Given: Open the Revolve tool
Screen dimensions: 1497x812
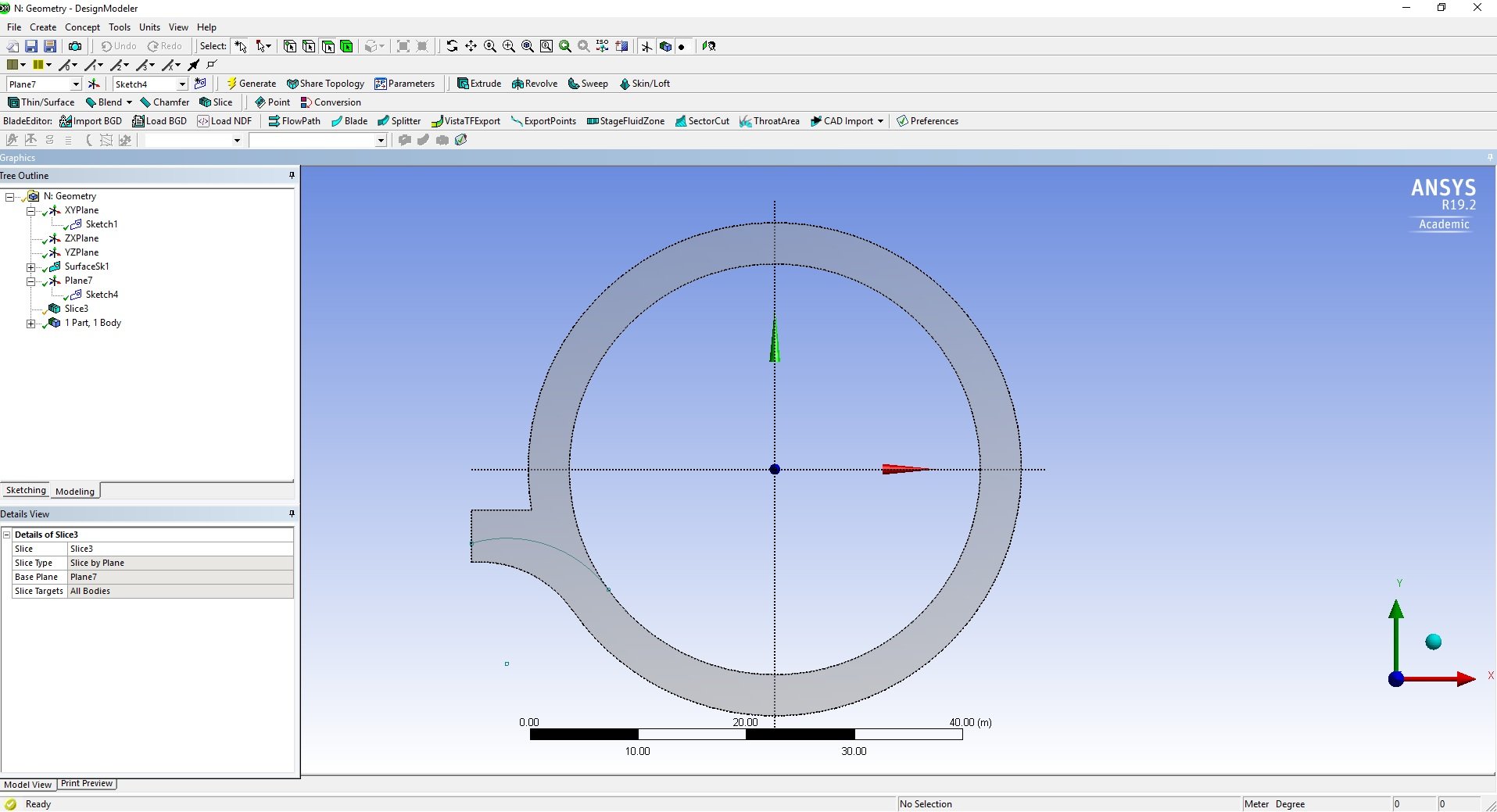Looking at the screenshot, I should tap(534, 84).
